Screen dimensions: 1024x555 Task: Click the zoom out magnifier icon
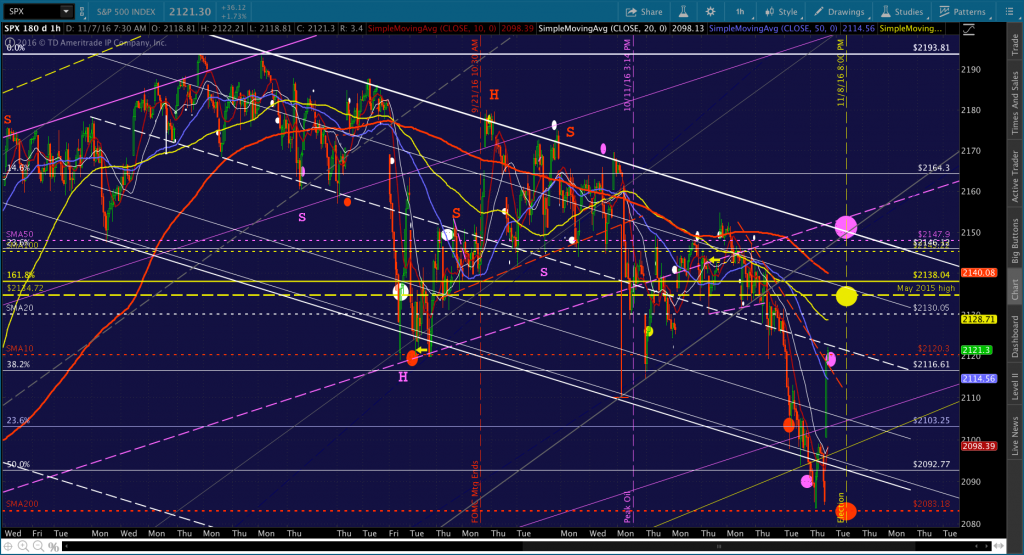pyautogui.click(x=38, y=547)
